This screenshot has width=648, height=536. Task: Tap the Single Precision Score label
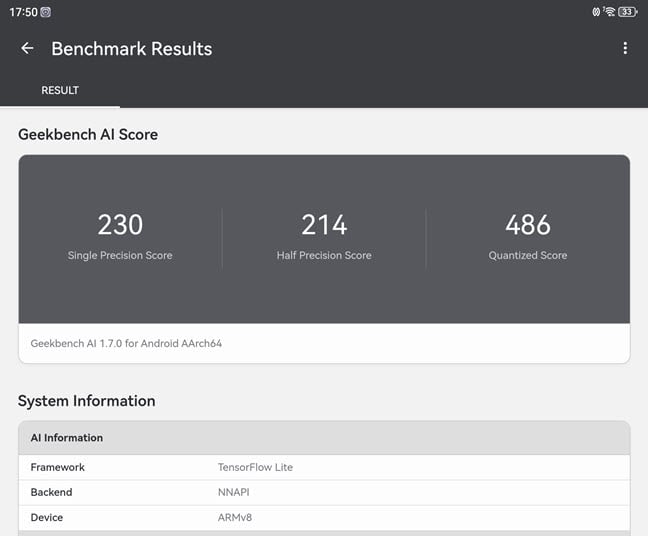point(120,255)
